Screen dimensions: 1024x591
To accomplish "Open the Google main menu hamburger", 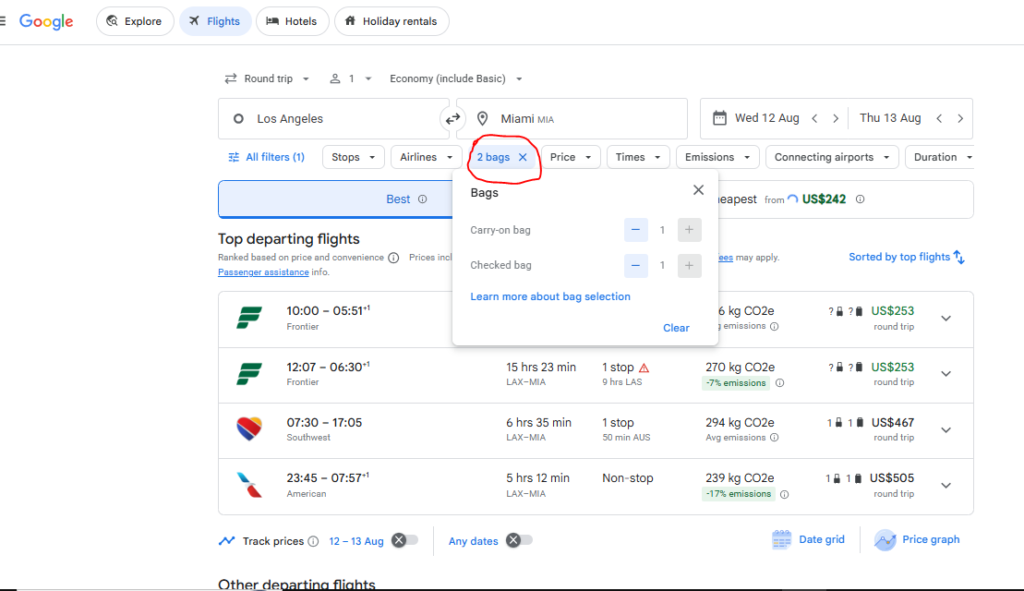I will coord(3,22).
